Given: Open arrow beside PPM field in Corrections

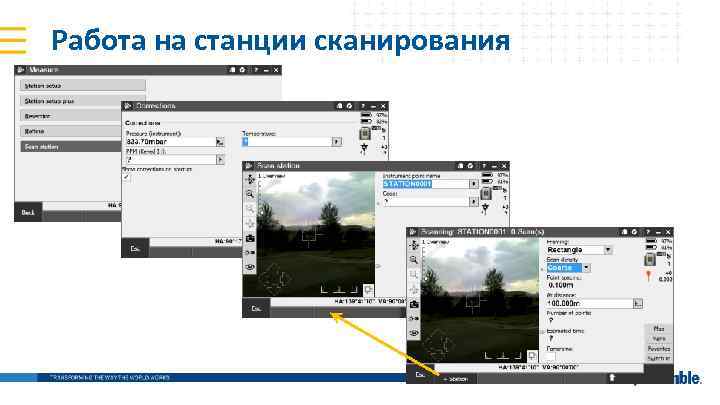Looking at the screenshot, I should click(220, 159).
